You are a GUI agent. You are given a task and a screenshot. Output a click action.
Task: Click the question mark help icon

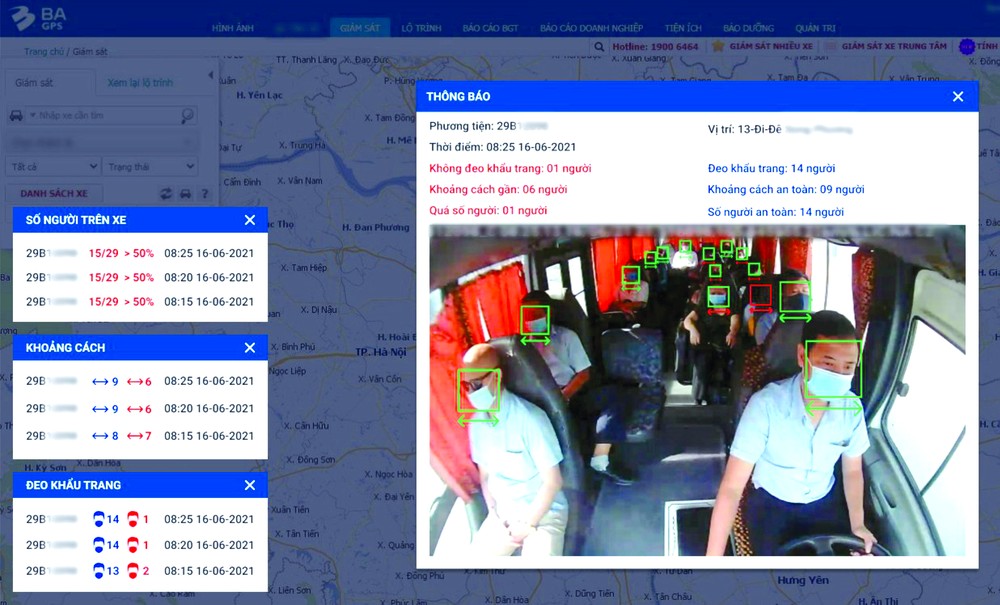click(x=204, y=193)
